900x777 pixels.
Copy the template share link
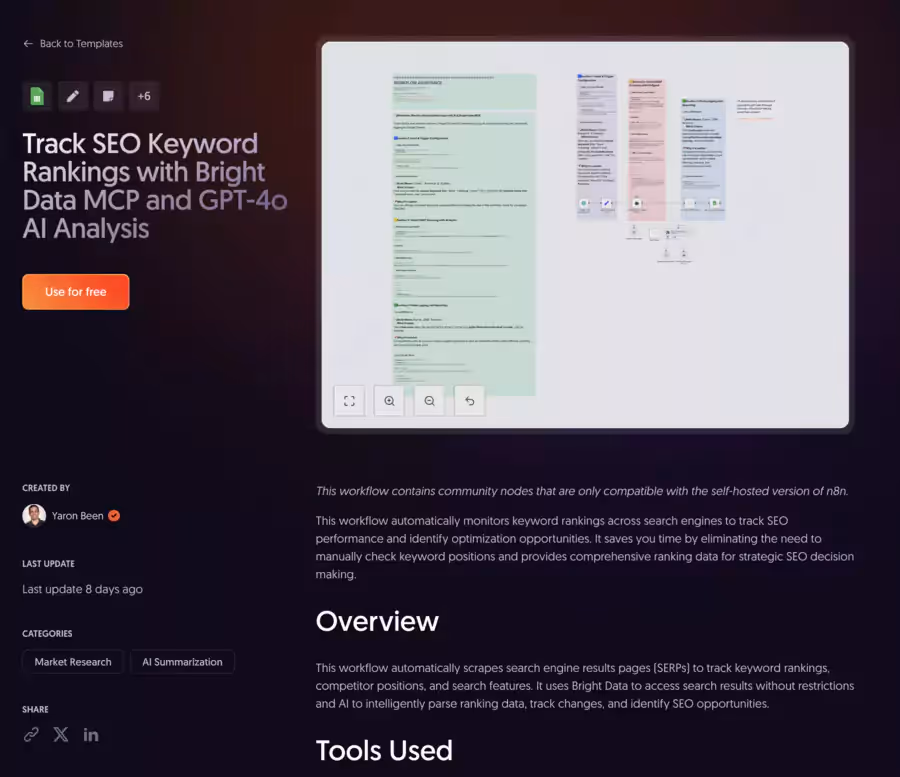(x=31, y=735)
